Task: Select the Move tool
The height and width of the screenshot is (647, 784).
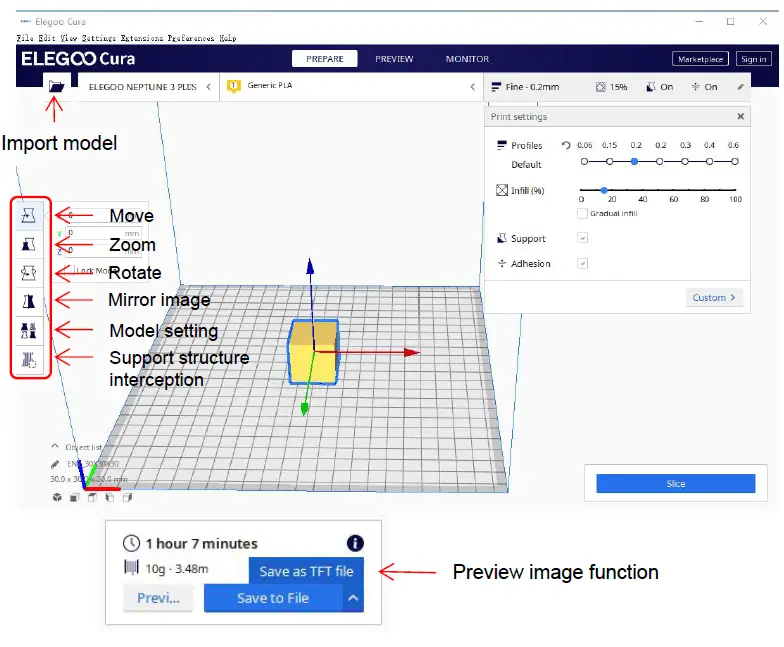Action: [x=28, y=216]
